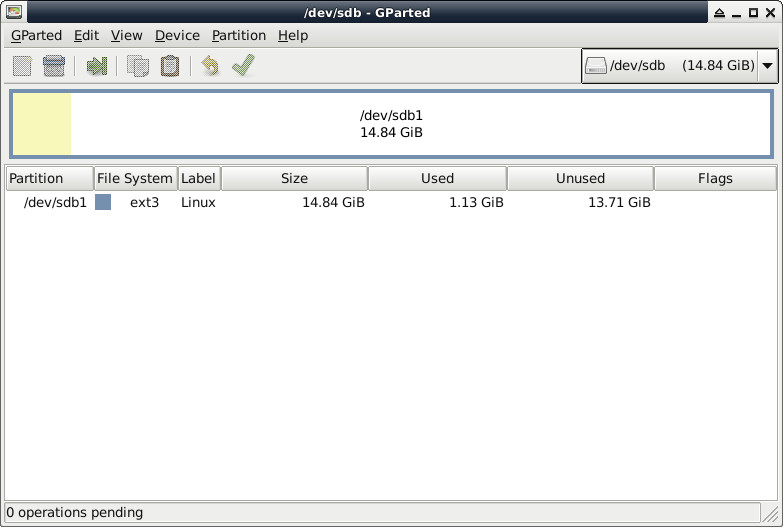Image resolution: width=783 pixels, height=527 pixels.
Task: Open the Help menu
Action: (293, 35)
